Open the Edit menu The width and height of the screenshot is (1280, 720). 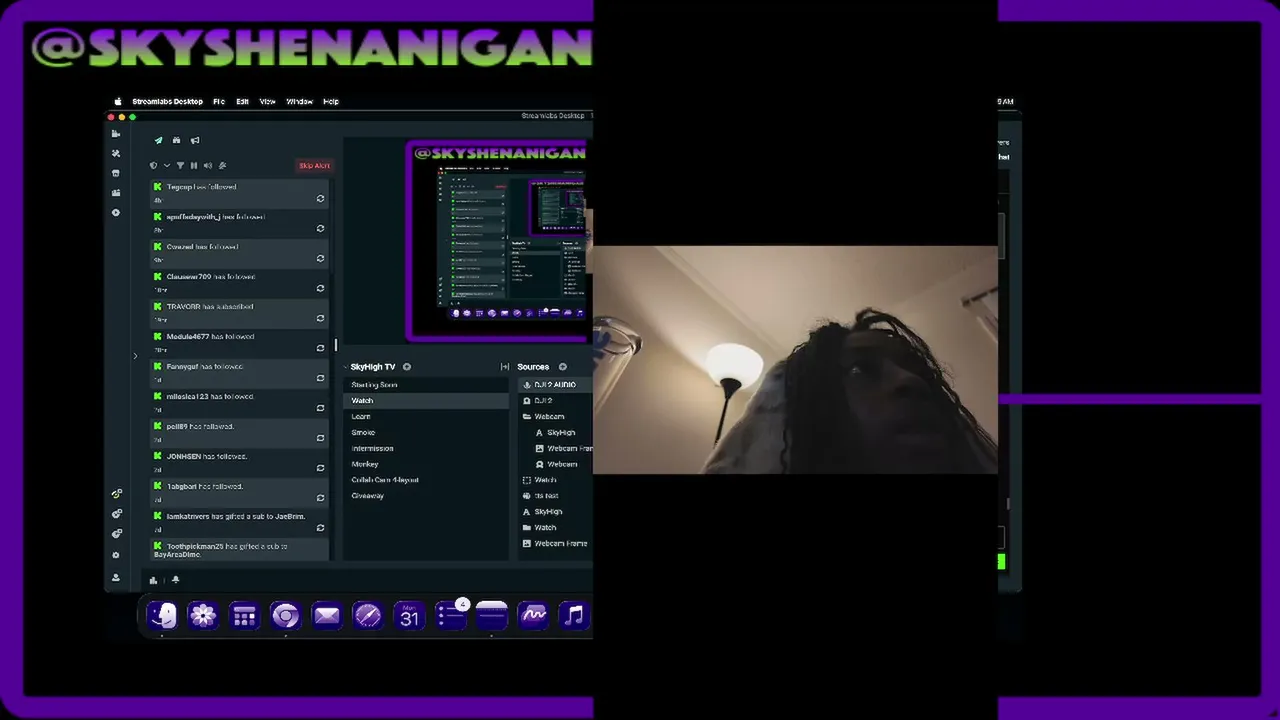[x=242, y=101]
